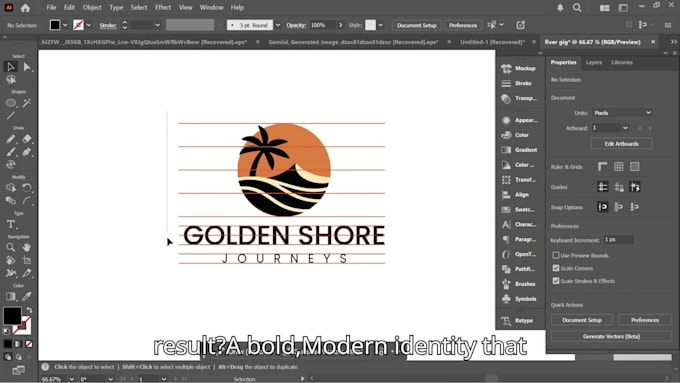The width and height of the screenshot is (680, 383).
Task: Expand the Opacity arrow
Action: (x=340, y=25)
